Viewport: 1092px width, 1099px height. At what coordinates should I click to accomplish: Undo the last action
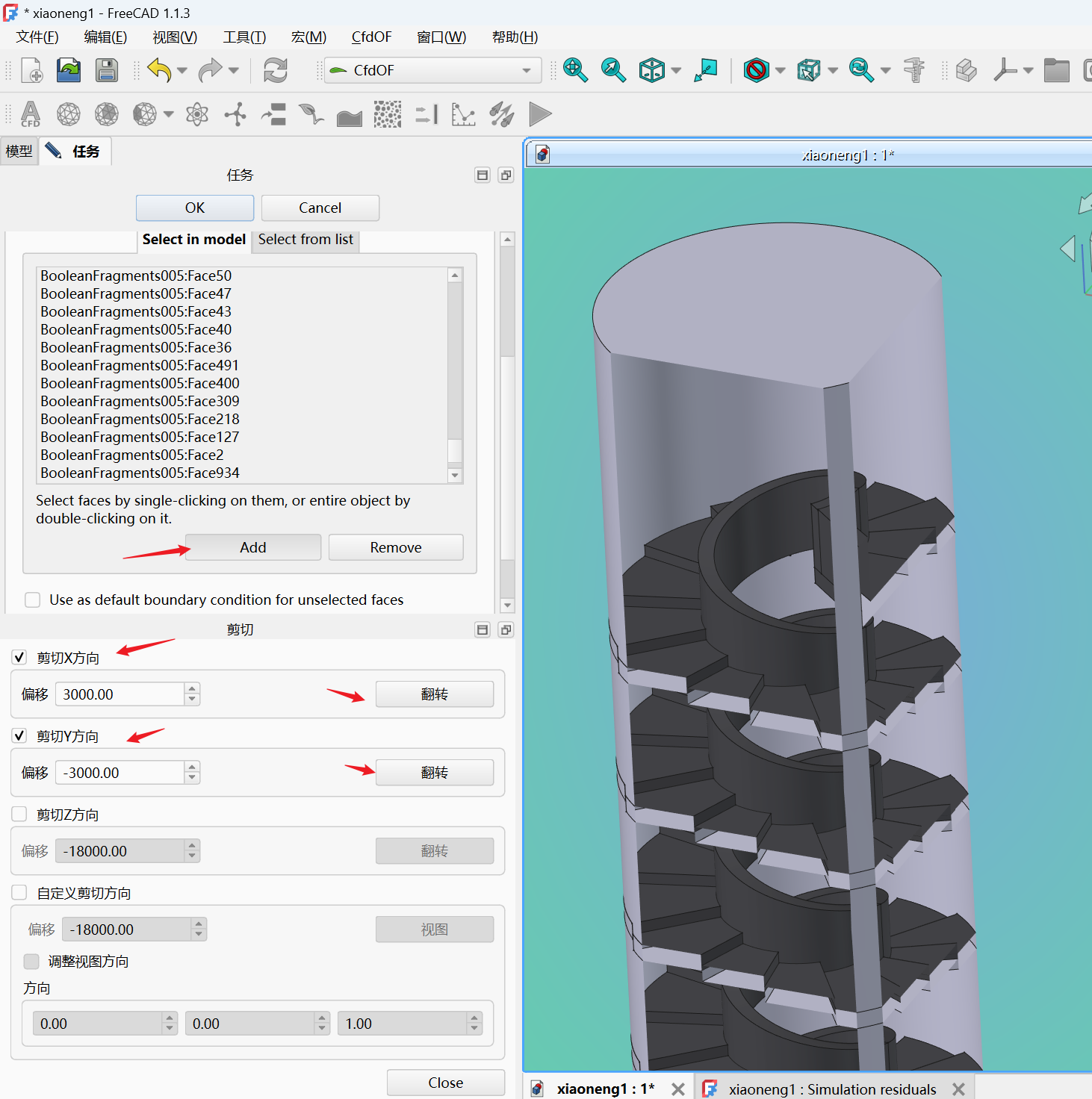point(159,70)
